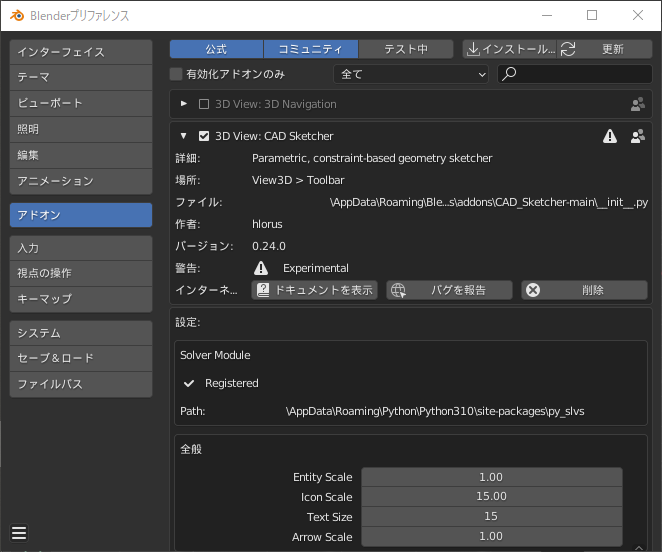This screenshot has width=662, height=552.
Task: Click the CAD_Sketcher-main file path text
Action: click(x=488, y=202)
